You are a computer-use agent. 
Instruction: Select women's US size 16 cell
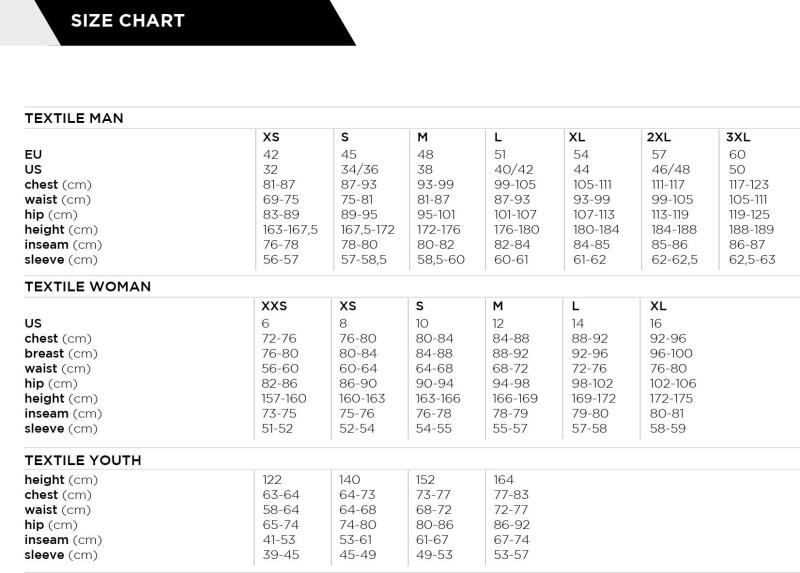coord(656,324)
